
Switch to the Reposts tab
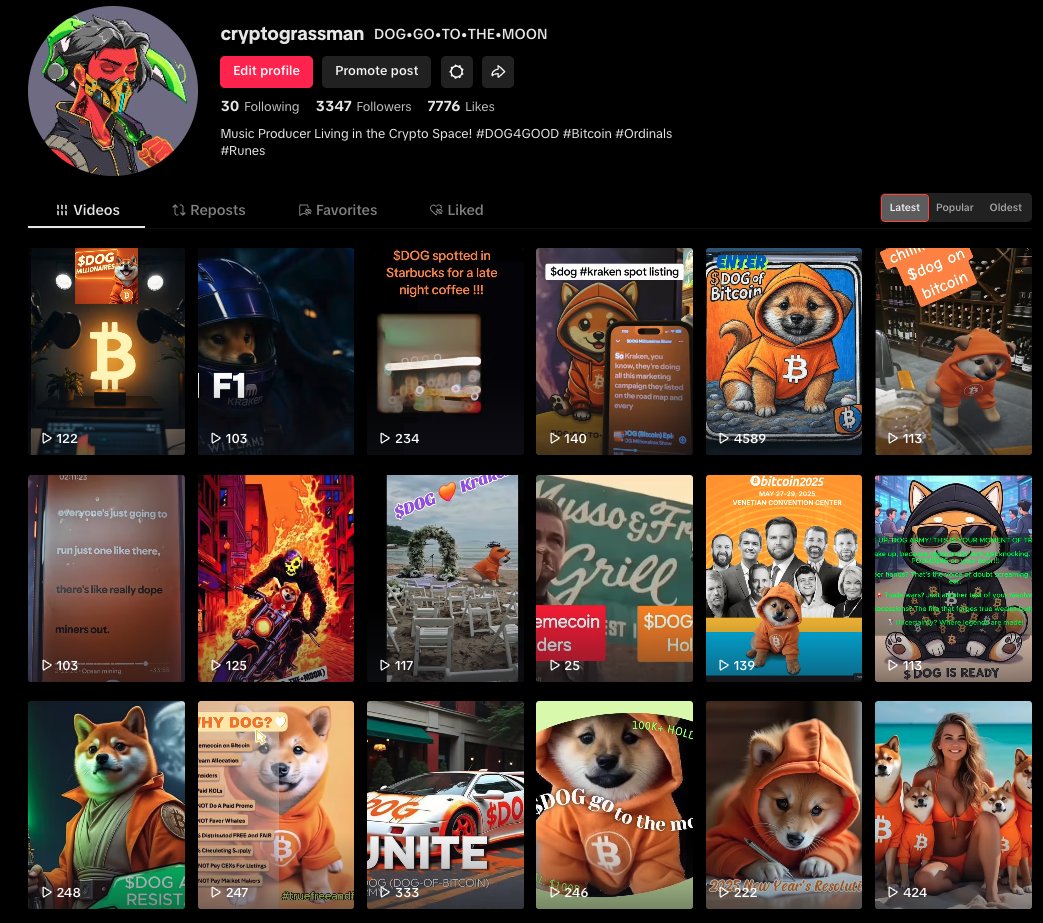[x=209, y=210]
